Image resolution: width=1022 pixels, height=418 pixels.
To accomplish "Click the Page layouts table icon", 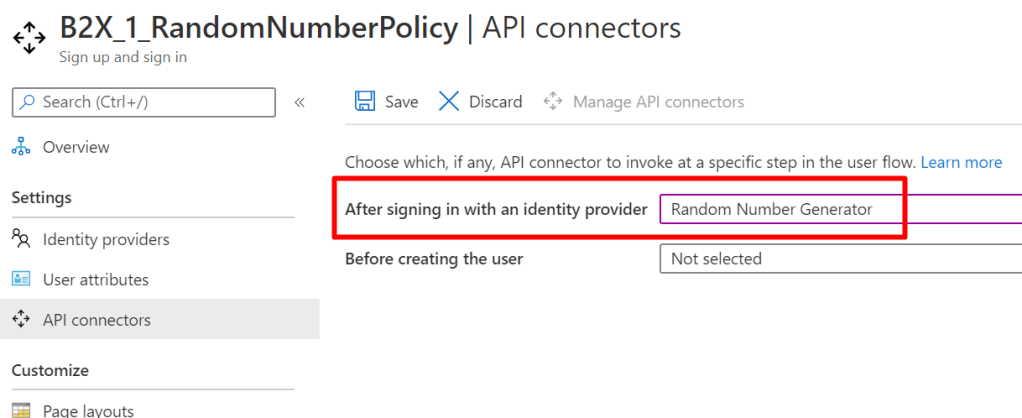I will coord(21,410).
